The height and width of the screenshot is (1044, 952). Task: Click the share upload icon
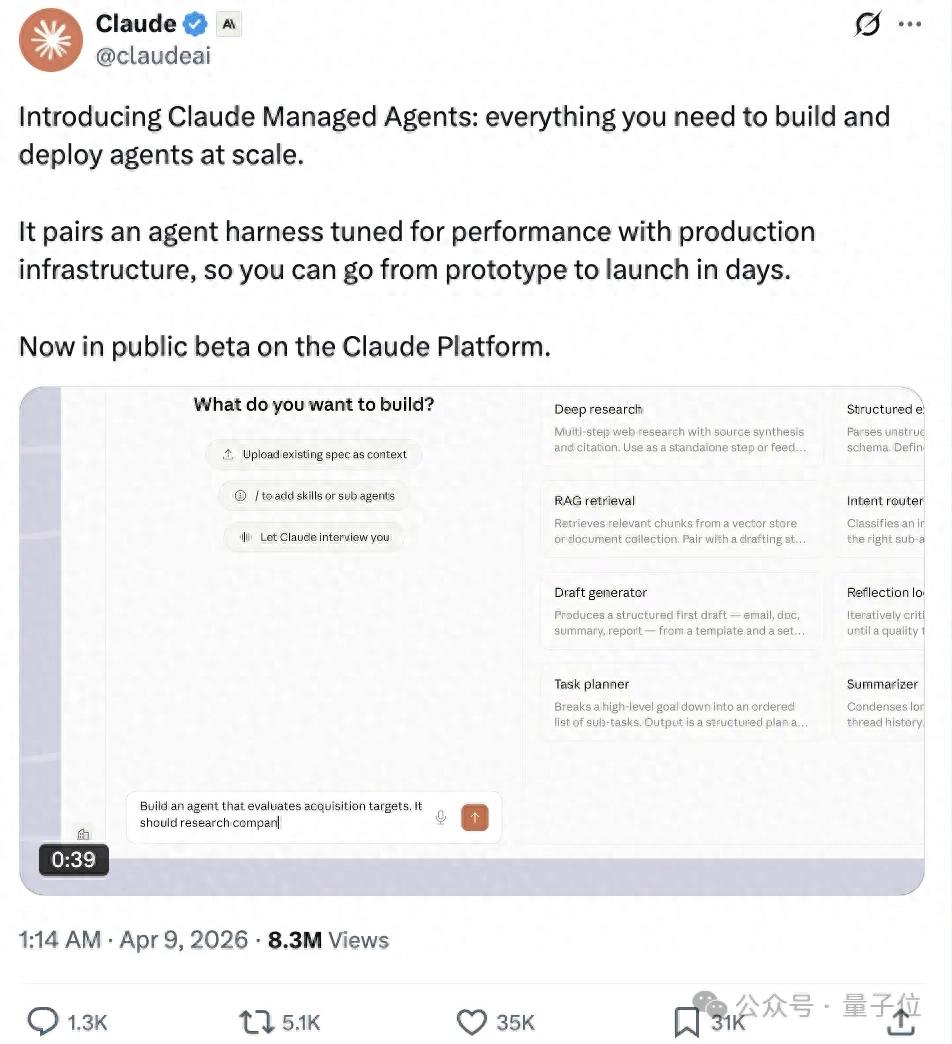pyautogui.click(x=901, y=1021)
